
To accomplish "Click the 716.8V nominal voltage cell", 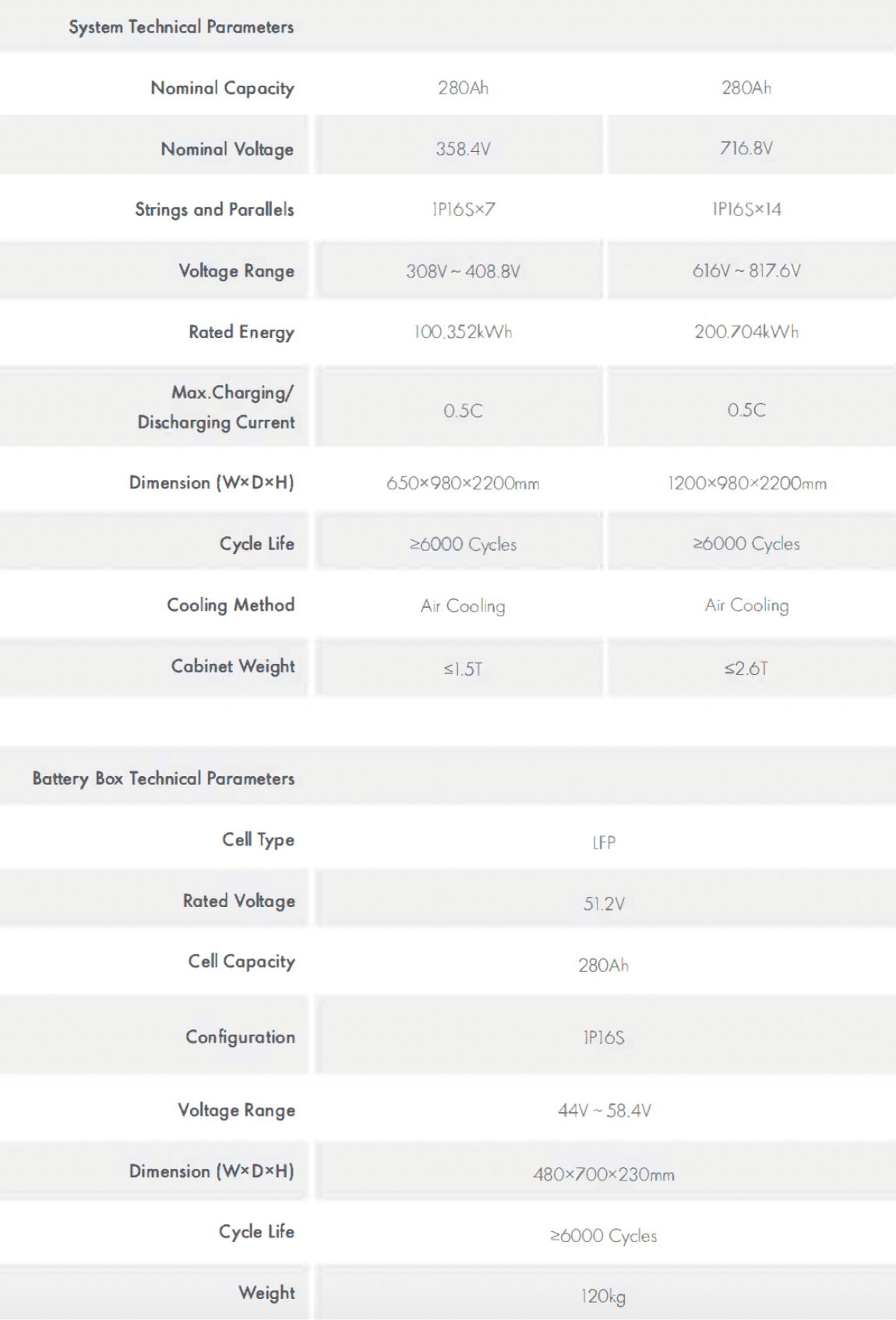I will [746, 148].
